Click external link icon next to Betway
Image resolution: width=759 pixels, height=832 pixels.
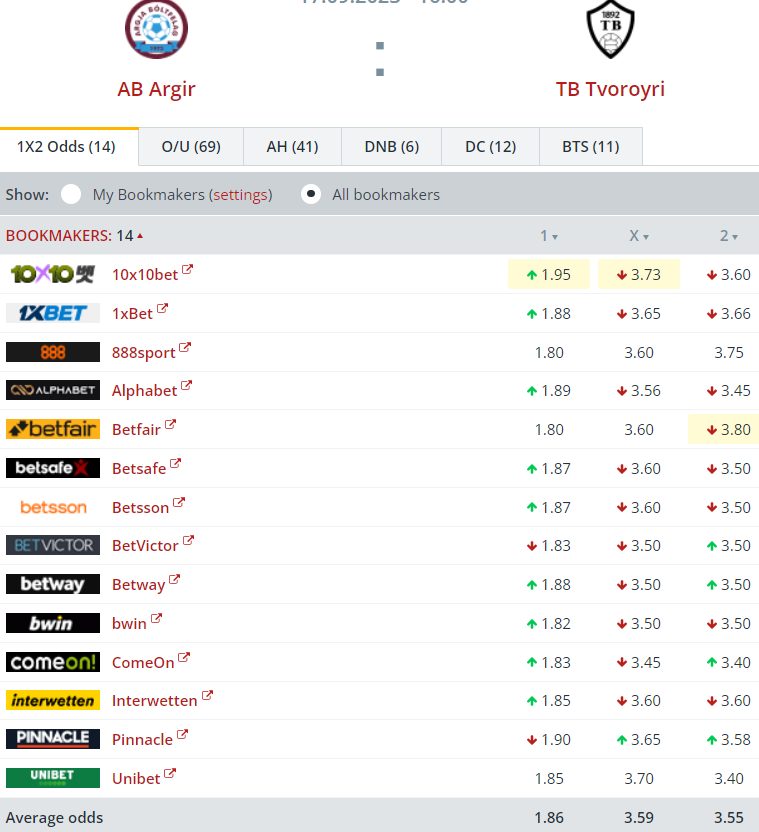(175, 581)
